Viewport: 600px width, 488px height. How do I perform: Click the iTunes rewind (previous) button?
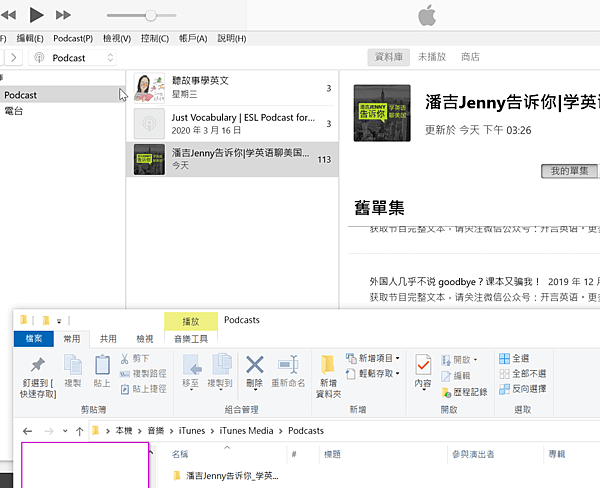point(8,15)
